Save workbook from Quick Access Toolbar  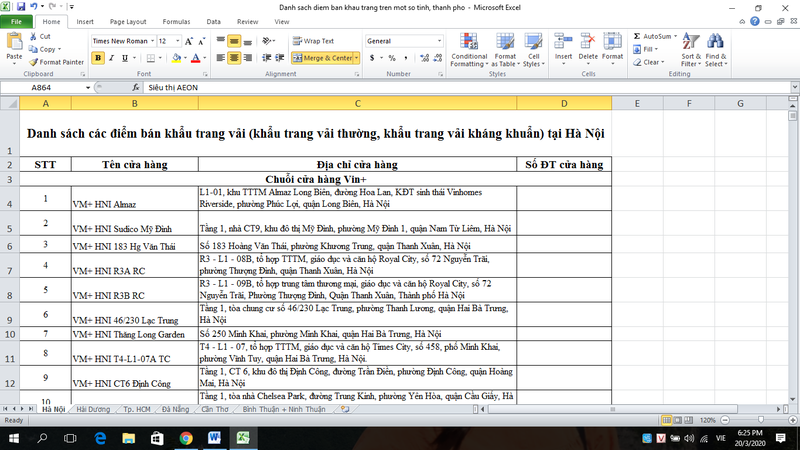click(21, 7)
